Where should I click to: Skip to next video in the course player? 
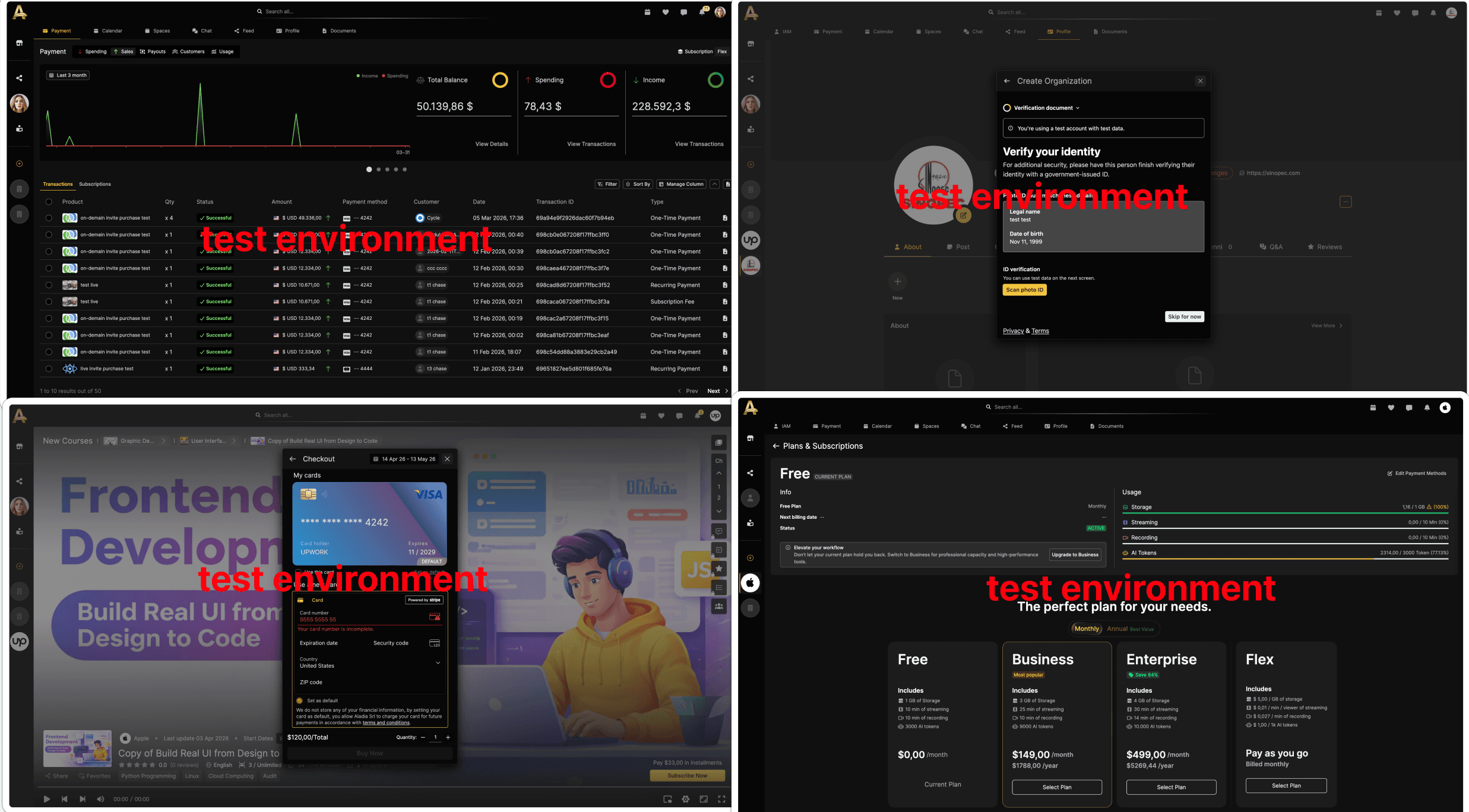(x=83, y=799)
